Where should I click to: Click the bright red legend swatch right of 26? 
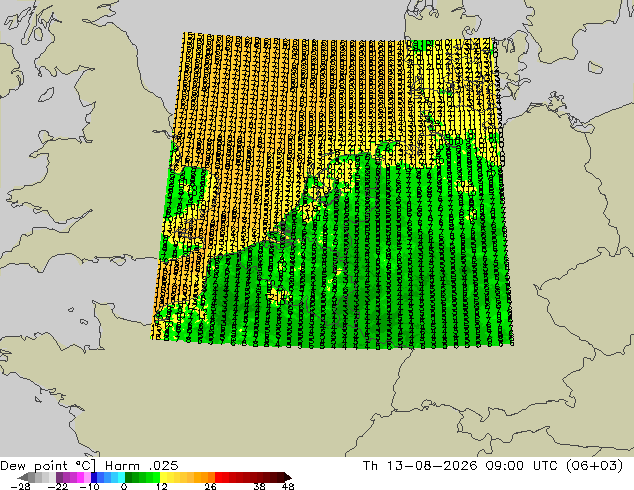point(218,477)
